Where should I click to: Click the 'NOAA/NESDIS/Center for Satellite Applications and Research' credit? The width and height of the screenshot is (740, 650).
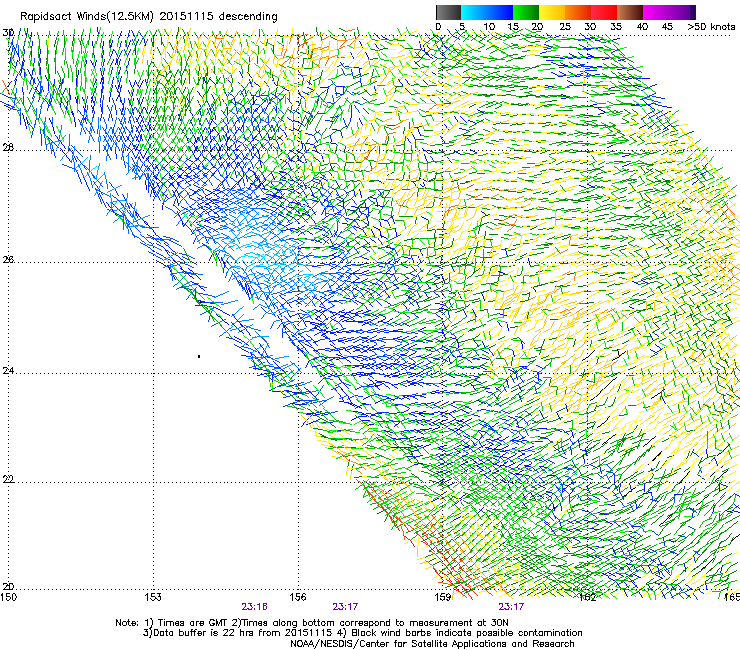tap(432, 644)
